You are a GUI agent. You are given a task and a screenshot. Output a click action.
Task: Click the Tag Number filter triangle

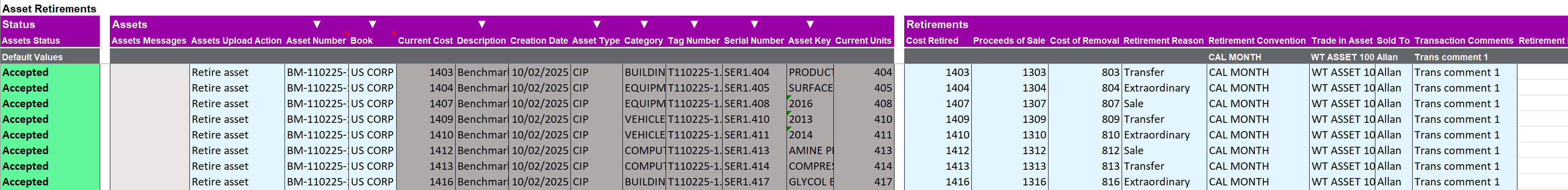(x=694, y=24)
